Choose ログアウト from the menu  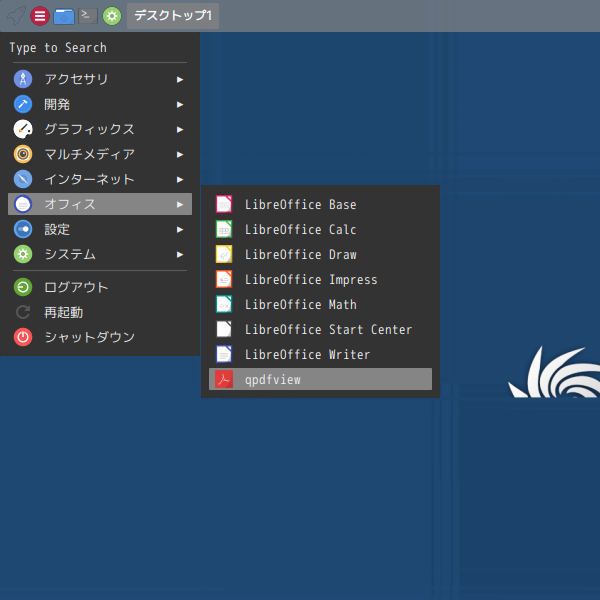(100, 287)
